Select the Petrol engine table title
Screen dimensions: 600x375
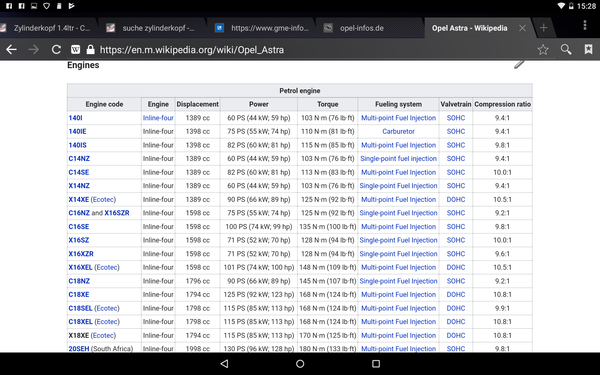300,91
